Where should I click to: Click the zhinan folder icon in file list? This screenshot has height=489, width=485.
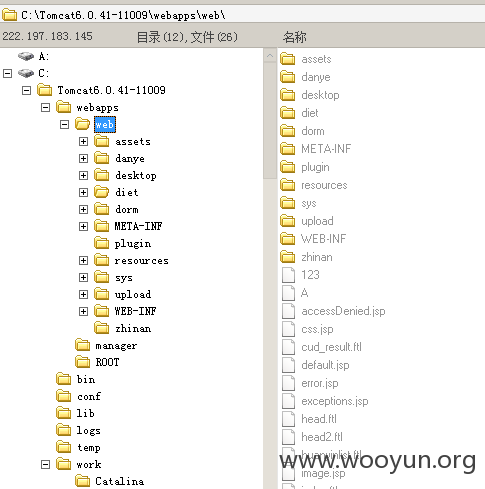(287, 257)
